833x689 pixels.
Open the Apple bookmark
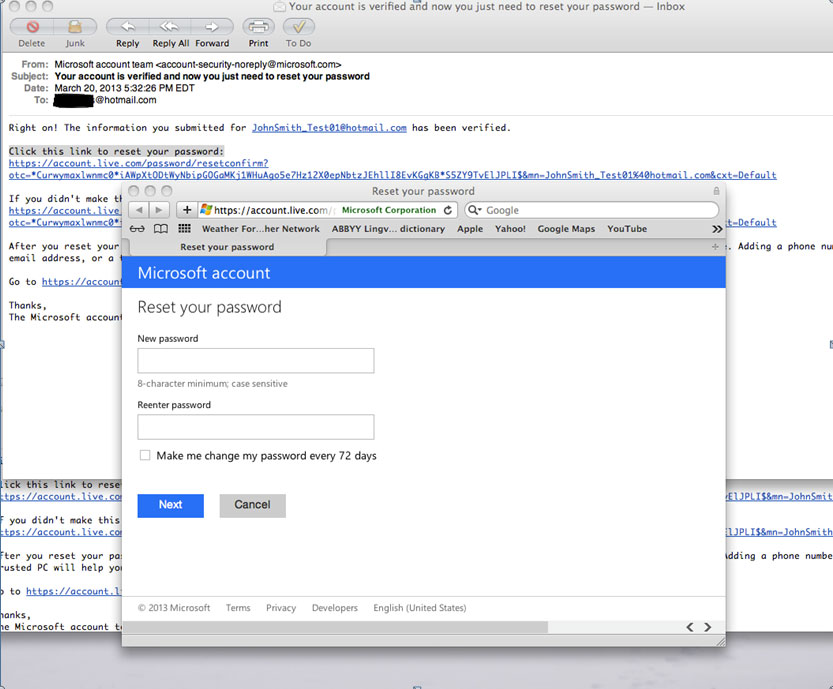pyautogui.click(x=470, y=229)
